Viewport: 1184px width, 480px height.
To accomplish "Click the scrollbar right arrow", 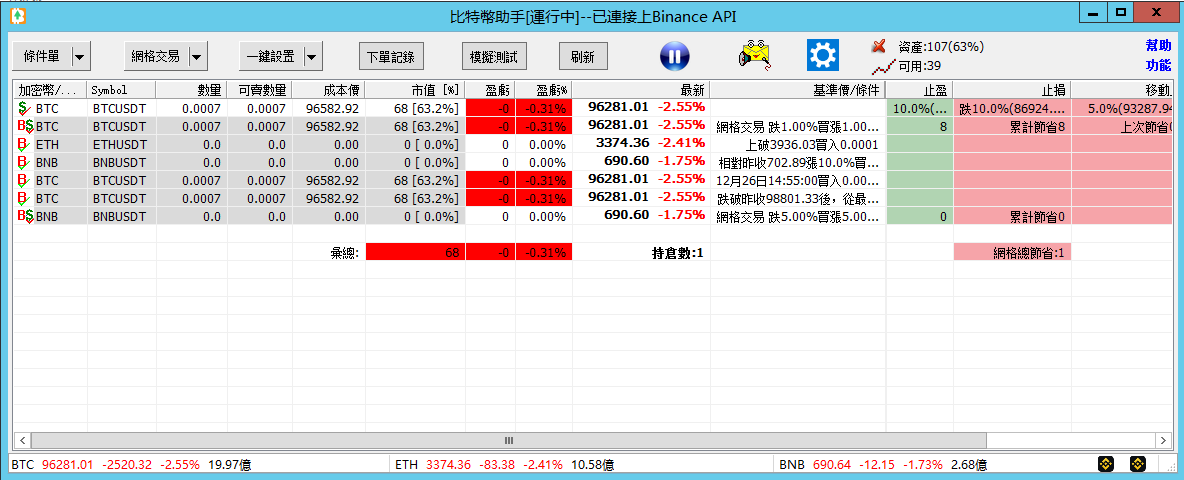I will pos(1164,440).
